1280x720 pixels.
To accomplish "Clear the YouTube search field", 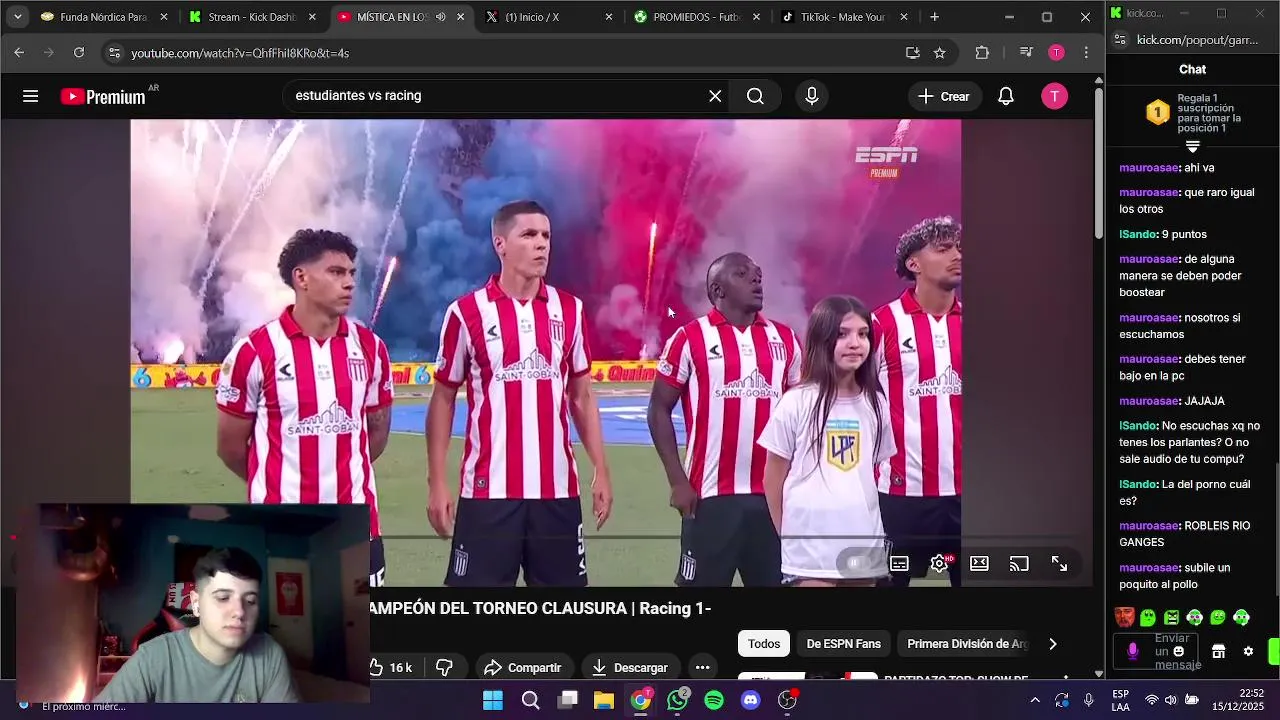I will point(715,96).
